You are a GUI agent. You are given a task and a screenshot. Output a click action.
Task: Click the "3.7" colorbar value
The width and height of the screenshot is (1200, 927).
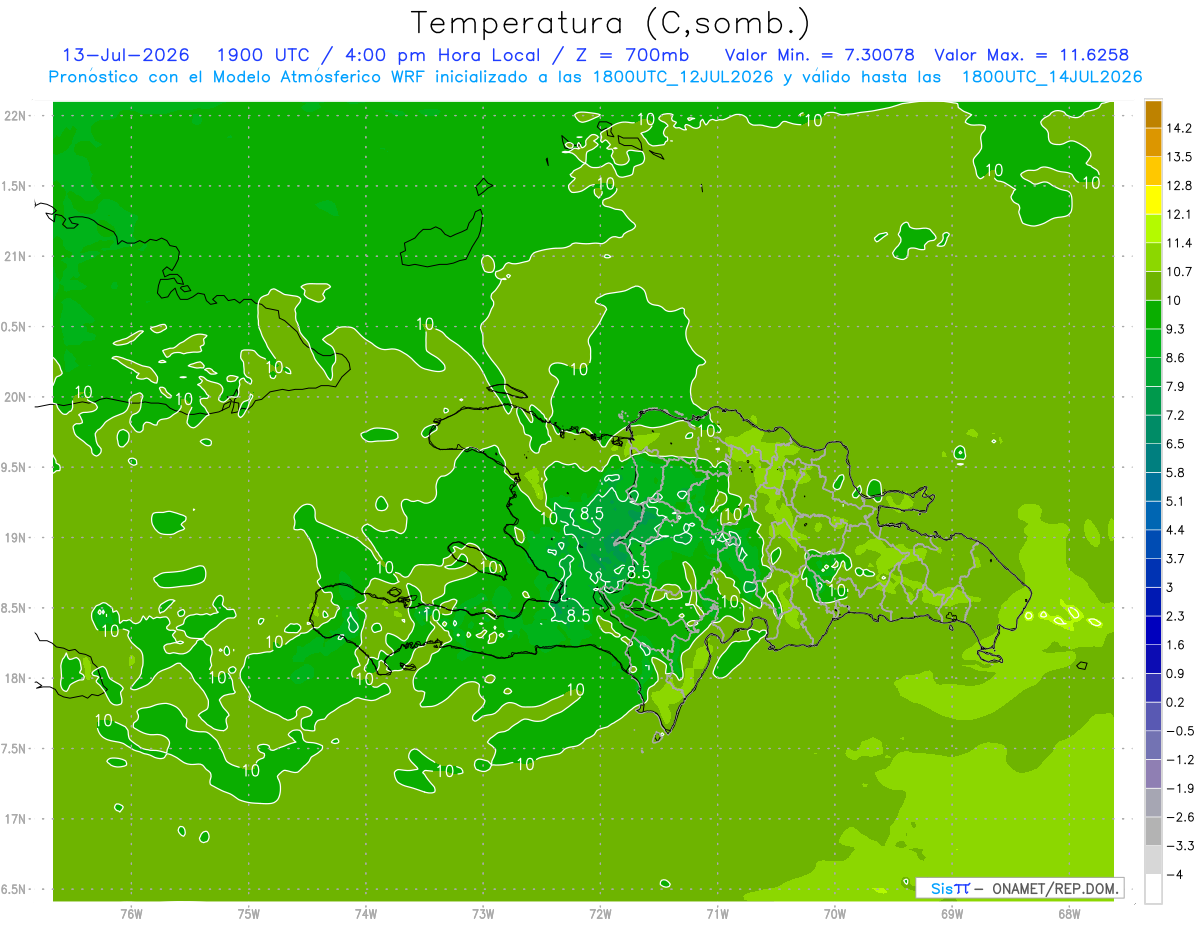(x=1177, y=558)
